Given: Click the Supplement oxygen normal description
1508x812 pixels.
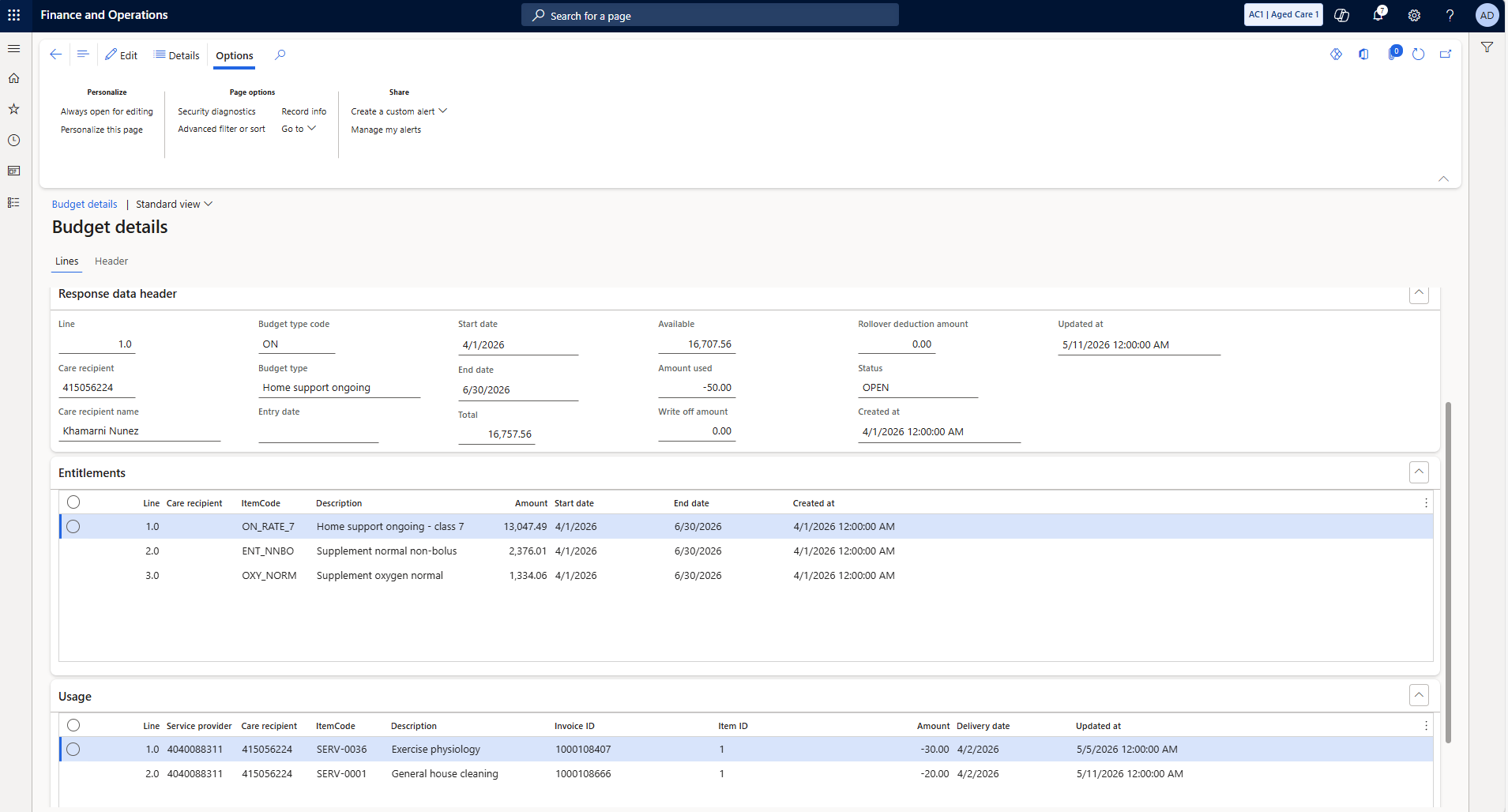Looking at the screenshot, I should pyautogui.click(x=380, y=576).
